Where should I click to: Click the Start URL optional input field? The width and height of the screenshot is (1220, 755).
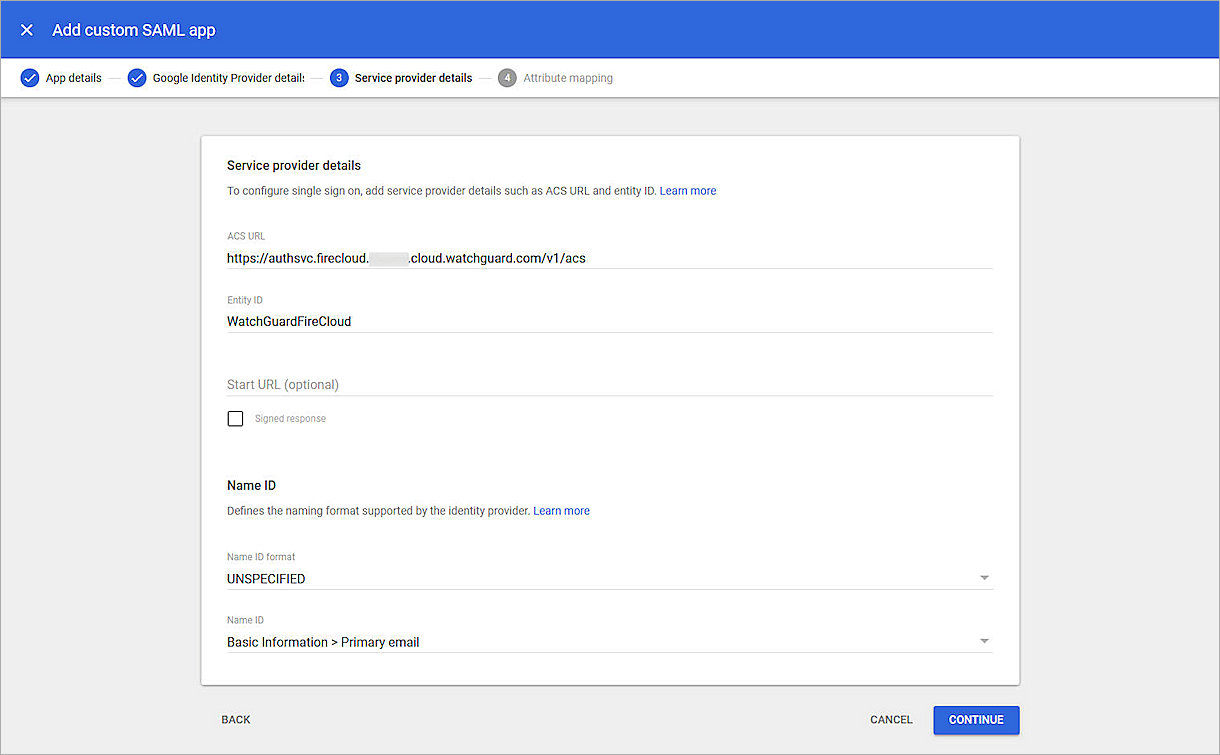click(x=600, y=384)
